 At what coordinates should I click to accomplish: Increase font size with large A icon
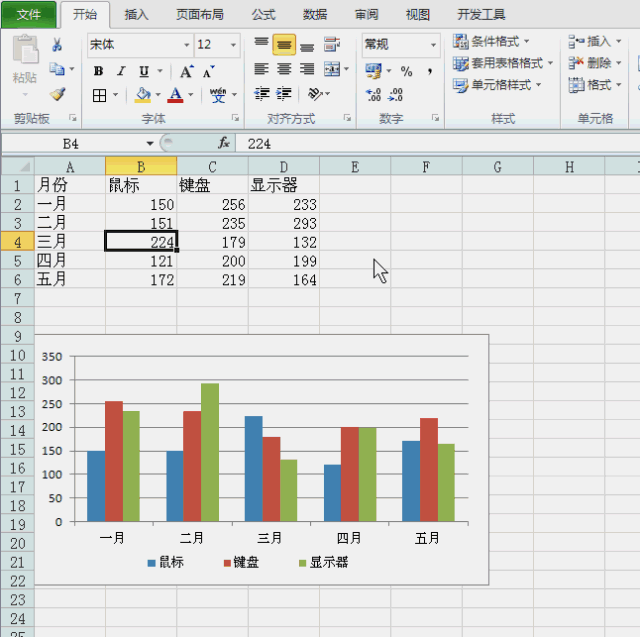point(187,71)
